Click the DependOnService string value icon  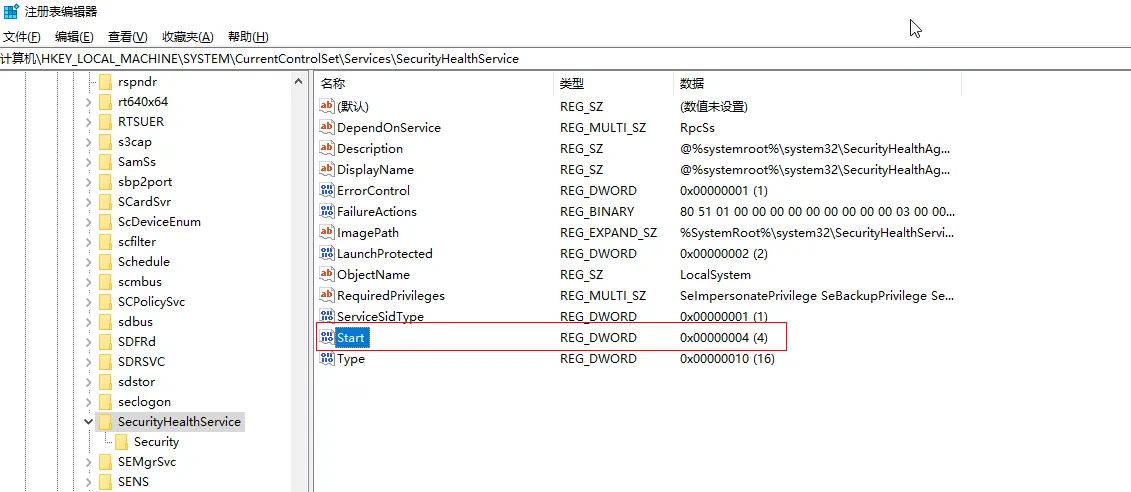pos(326,128)
